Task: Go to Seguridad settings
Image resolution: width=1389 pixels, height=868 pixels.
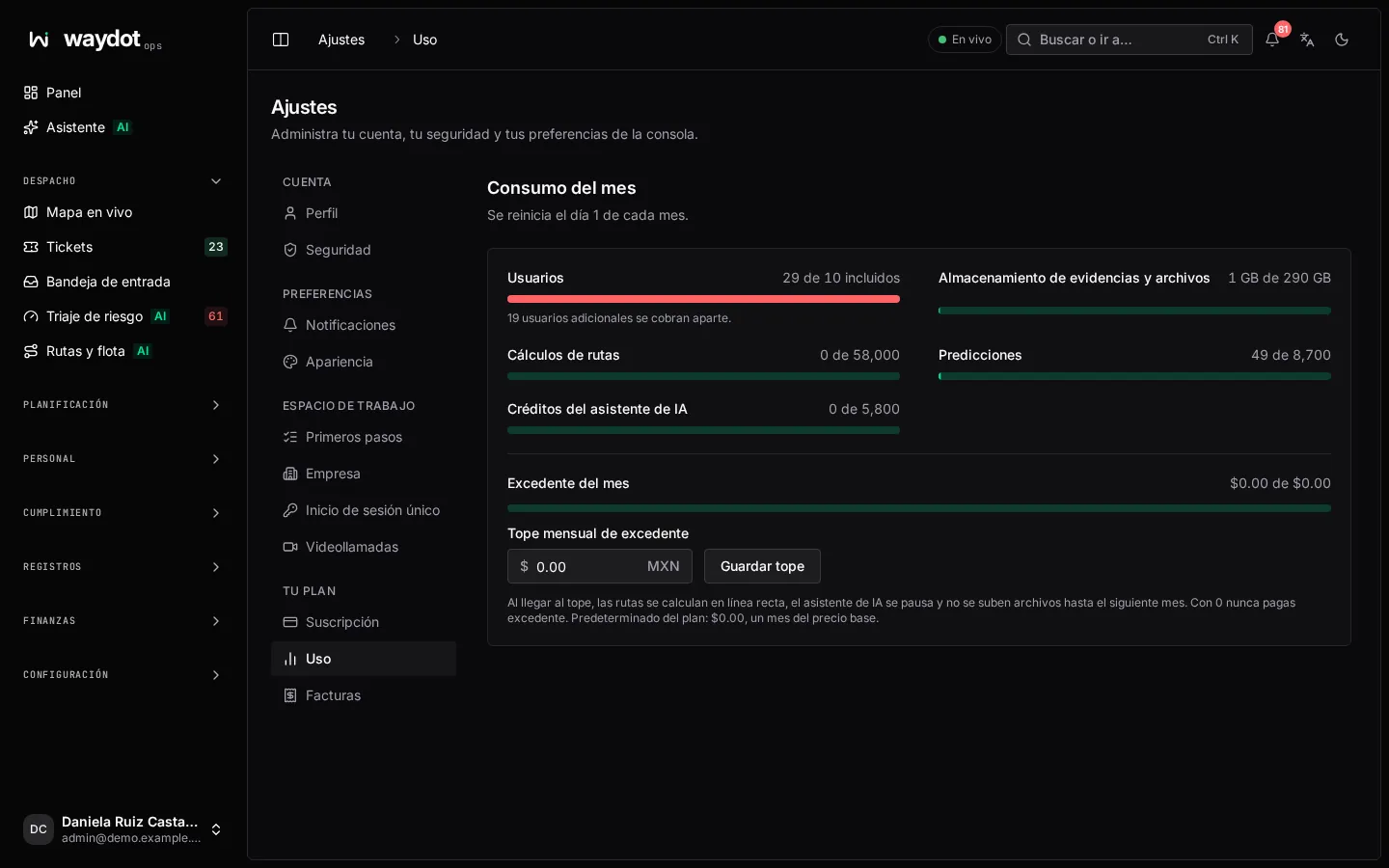Action: tap(364, 250)
